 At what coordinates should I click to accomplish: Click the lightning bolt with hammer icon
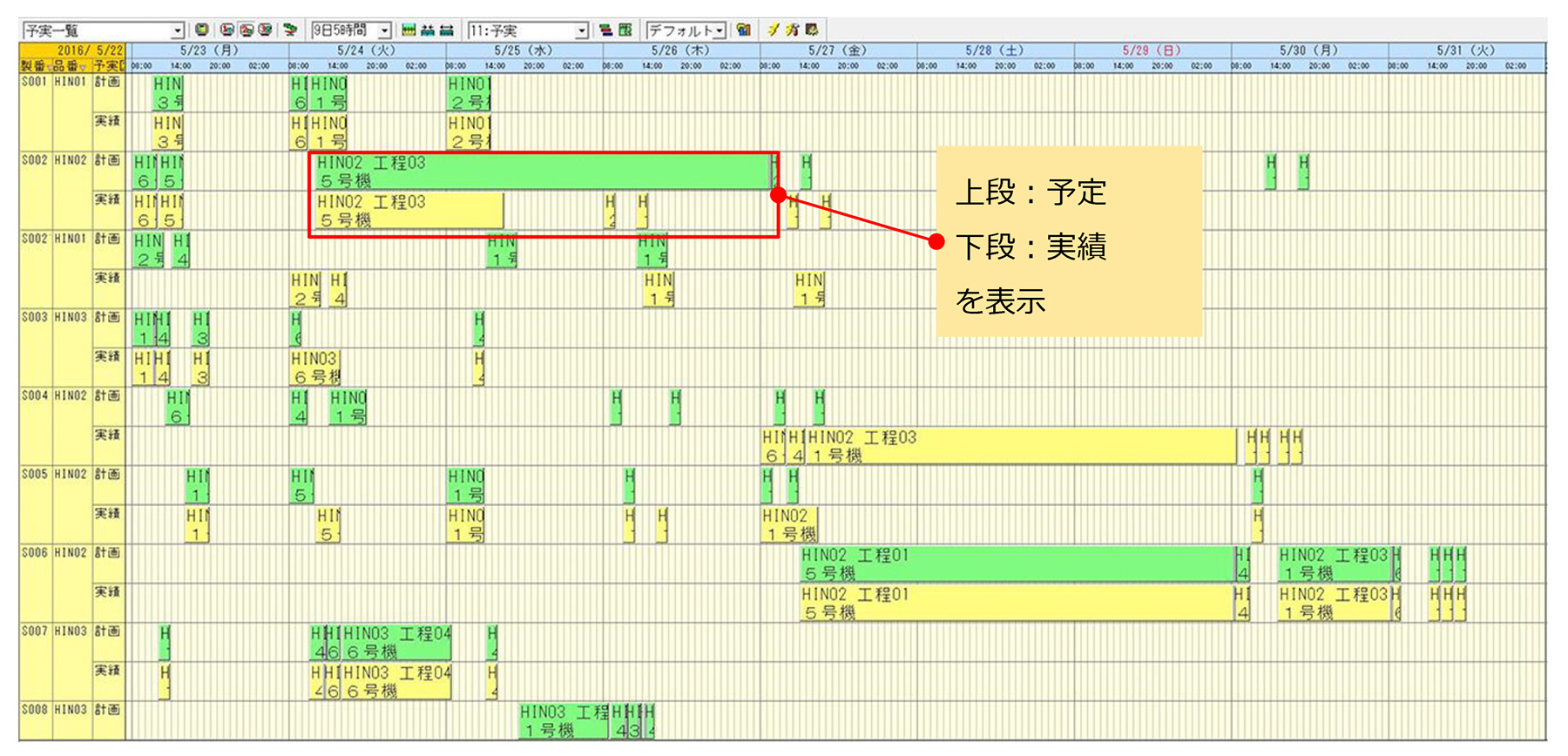pos(792,30)
